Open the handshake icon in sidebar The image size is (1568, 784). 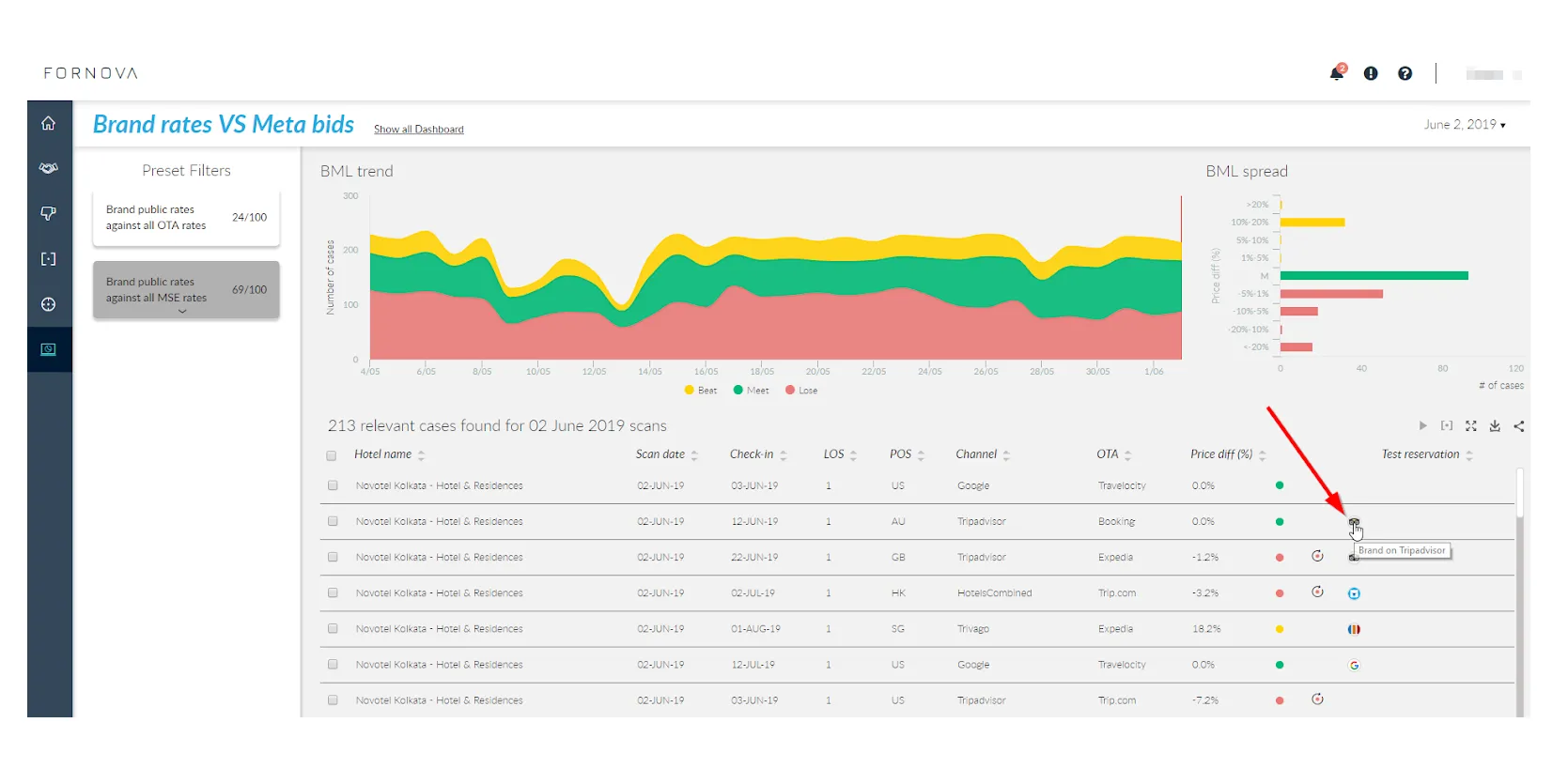tap(49, 168)
